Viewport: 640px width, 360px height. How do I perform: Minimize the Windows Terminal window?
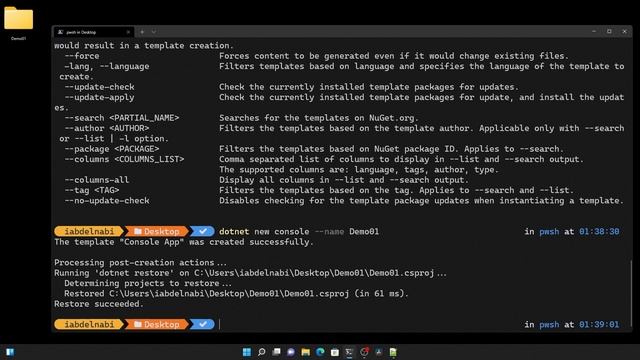pos(594,31)
